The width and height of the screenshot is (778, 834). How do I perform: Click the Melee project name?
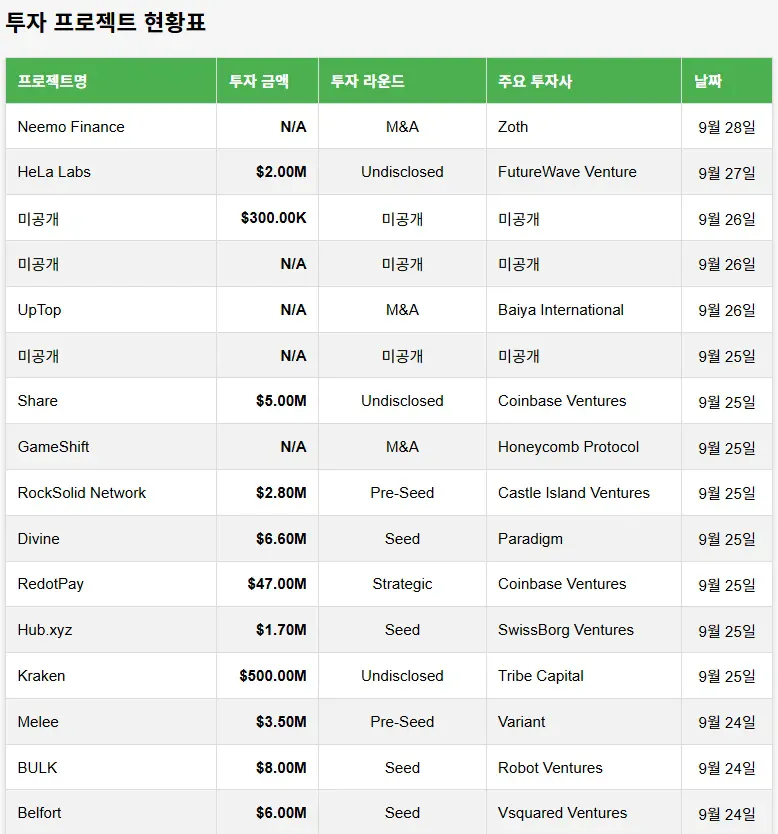tap(38, 722)
